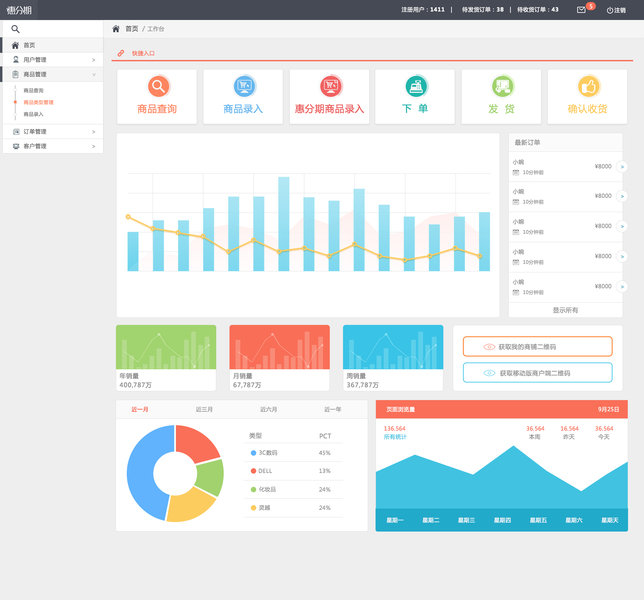
Task: Click the 客户管理 monitor icon in sidebar
Action: [16, 146]
